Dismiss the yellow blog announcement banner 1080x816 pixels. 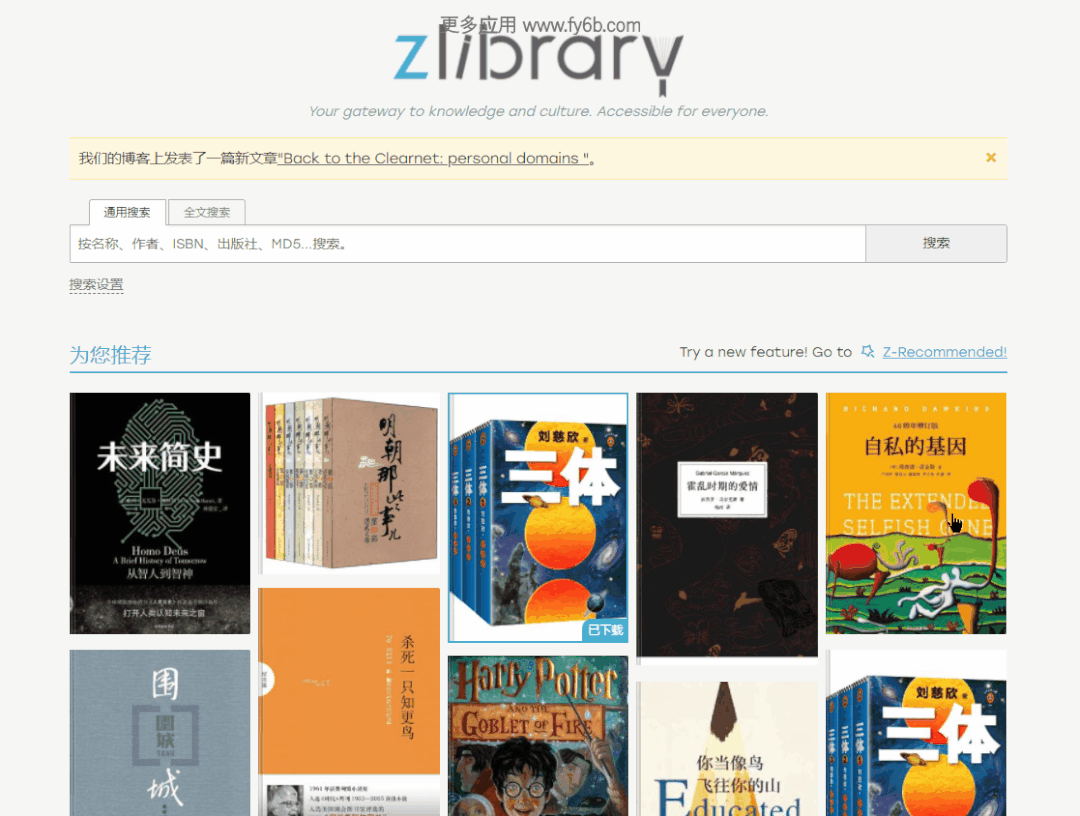click(x=990, y=158)
